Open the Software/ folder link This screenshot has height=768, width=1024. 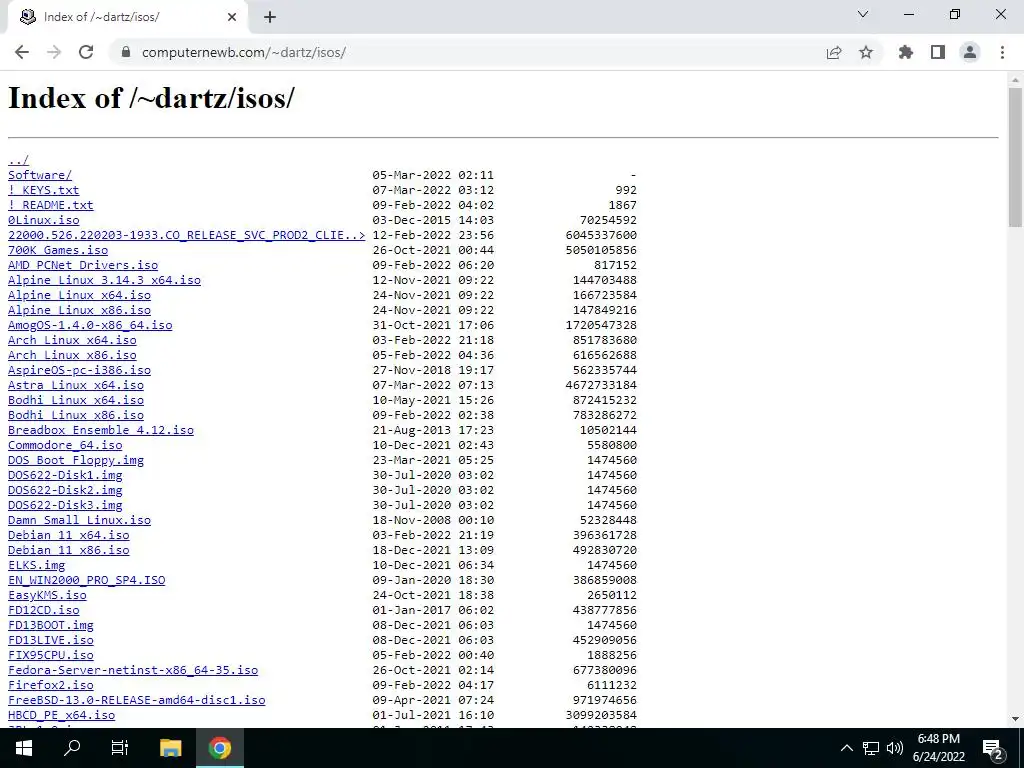tap(40, 175)
